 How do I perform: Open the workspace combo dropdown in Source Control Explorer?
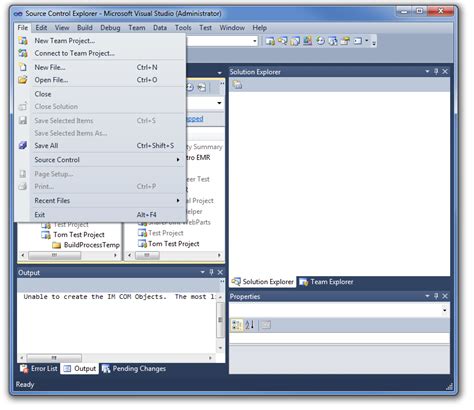coord(219,103)
